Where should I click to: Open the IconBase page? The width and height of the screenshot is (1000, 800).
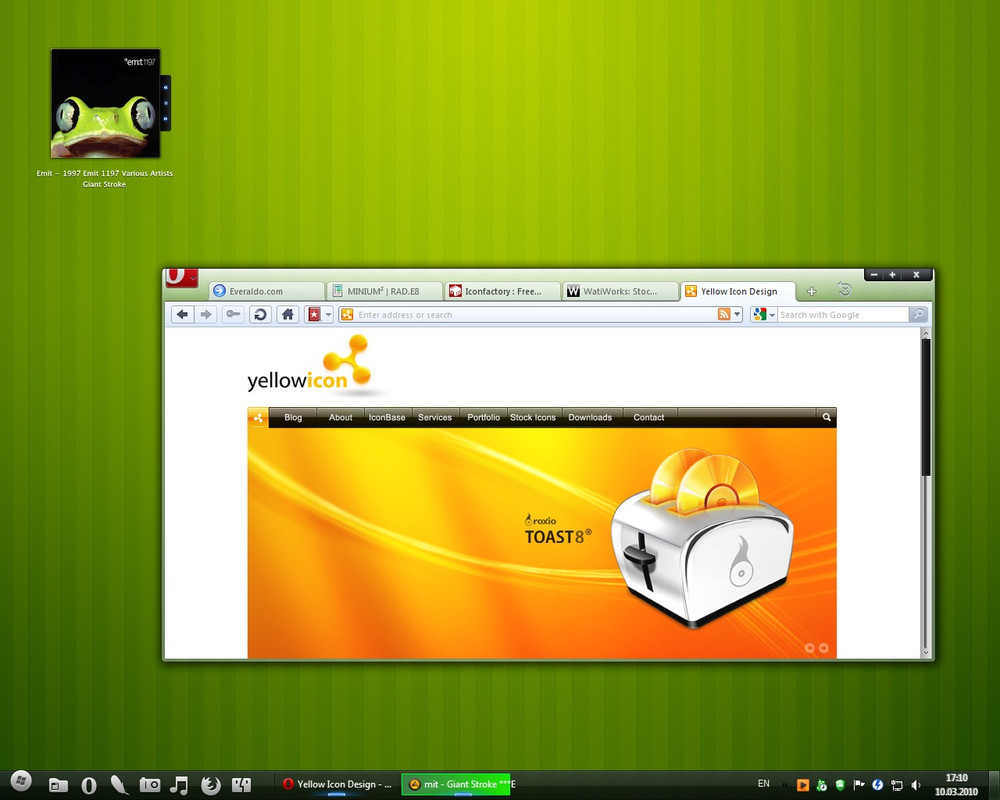[387, 418]
